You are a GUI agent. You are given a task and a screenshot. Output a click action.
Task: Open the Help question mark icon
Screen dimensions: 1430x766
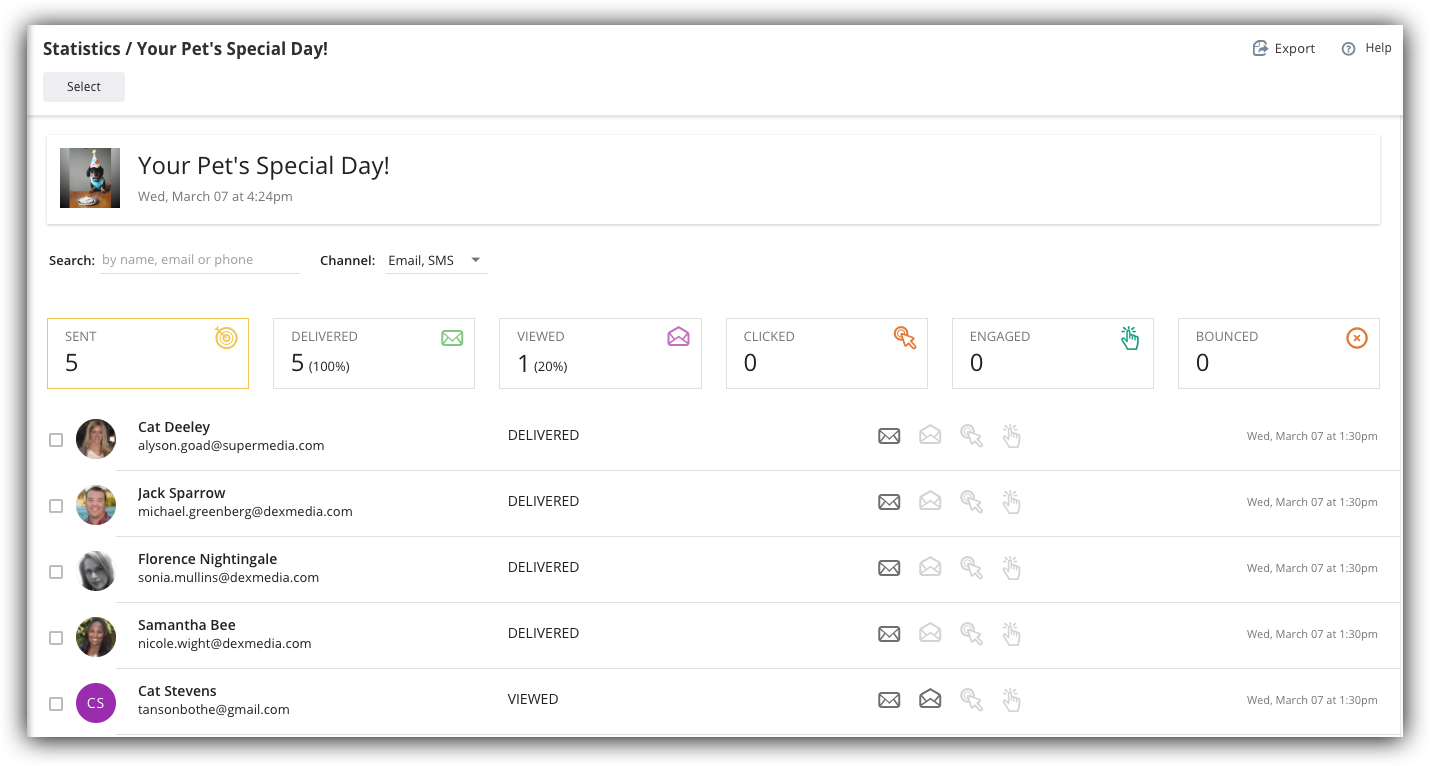1348,48
